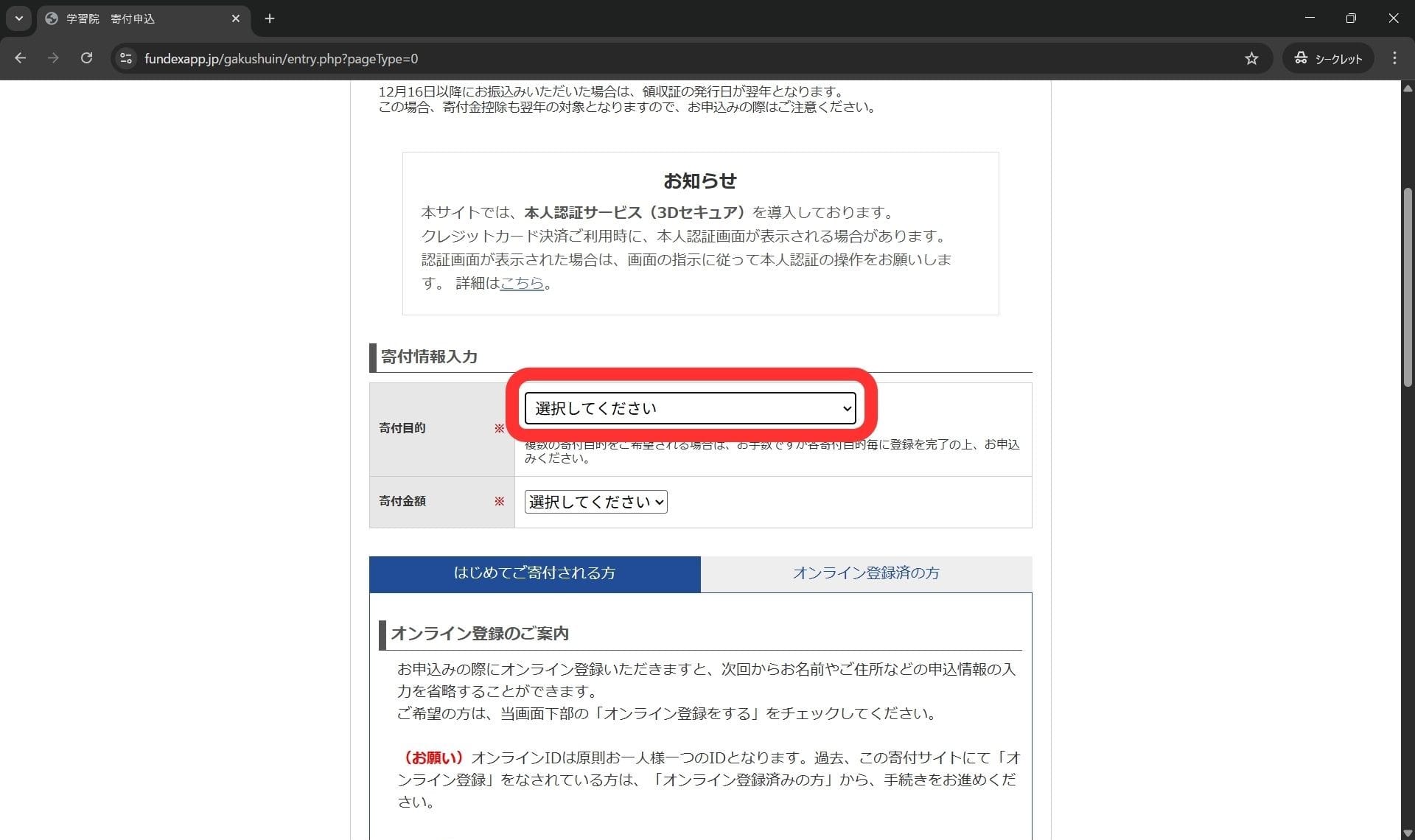Screen dimensions: 1415x840
Task: Bookmark this page with star icon
Action: (x=1251, y=58)
